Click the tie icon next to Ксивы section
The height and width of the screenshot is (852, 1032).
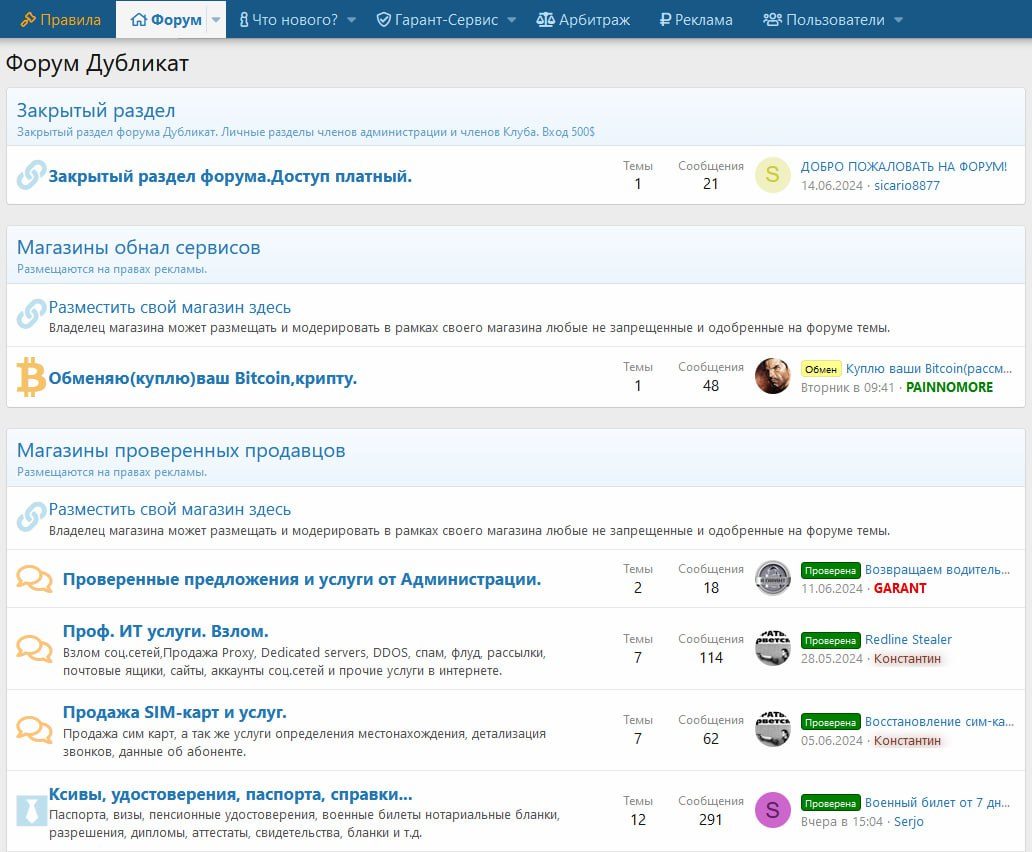tap(31, 809)
